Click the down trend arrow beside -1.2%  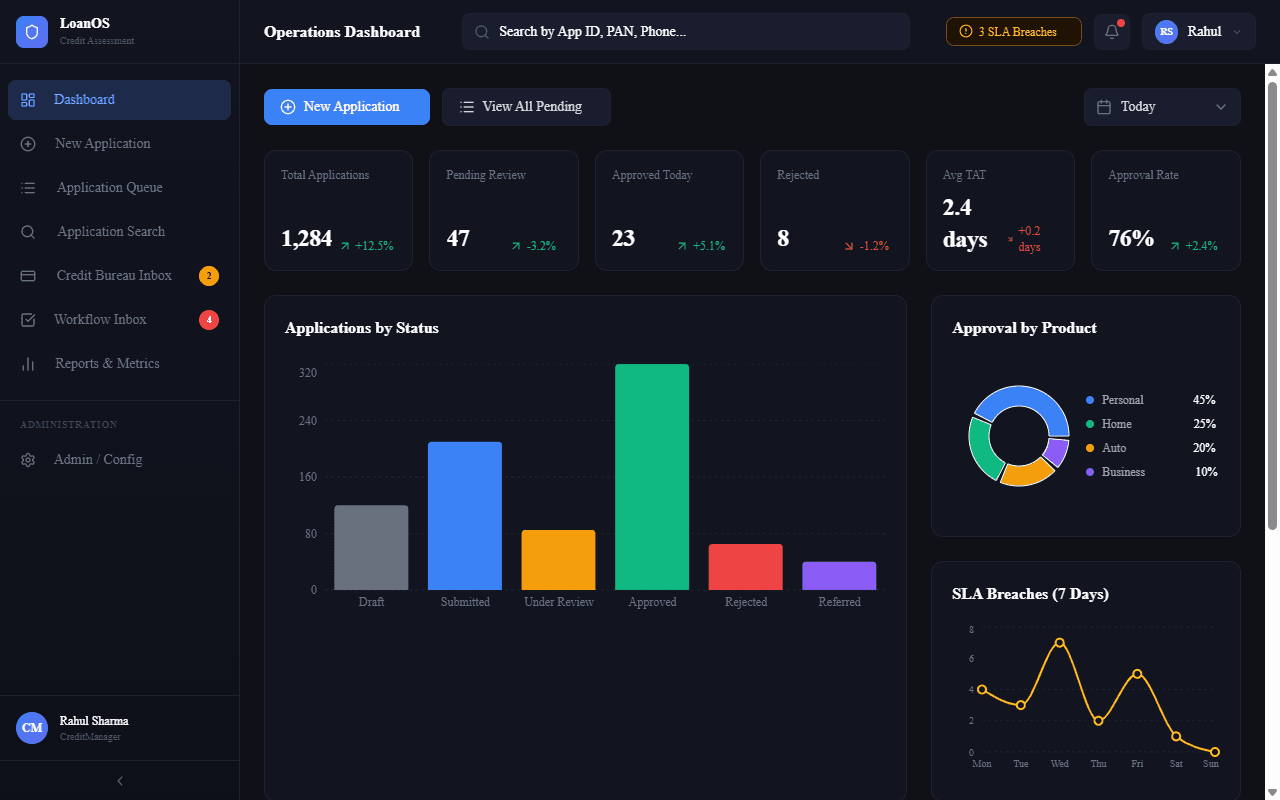point(849,246)
